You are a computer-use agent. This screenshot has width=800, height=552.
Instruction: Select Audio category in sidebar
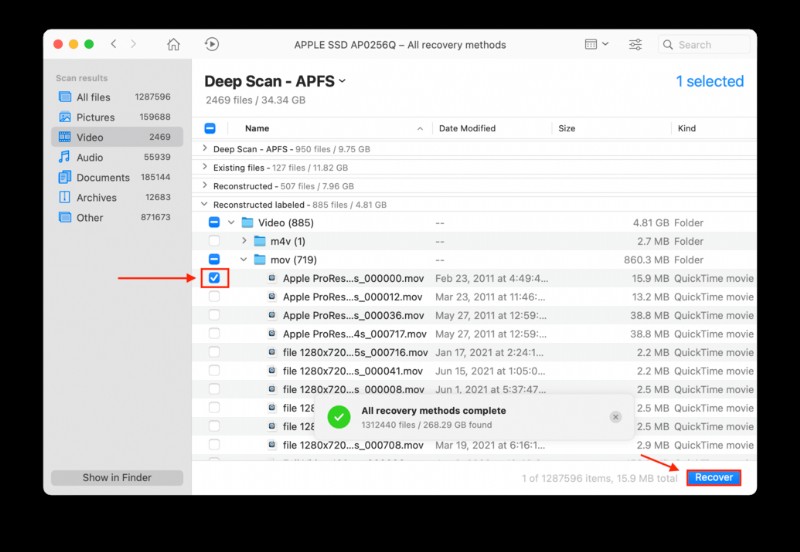click(117, 157)
